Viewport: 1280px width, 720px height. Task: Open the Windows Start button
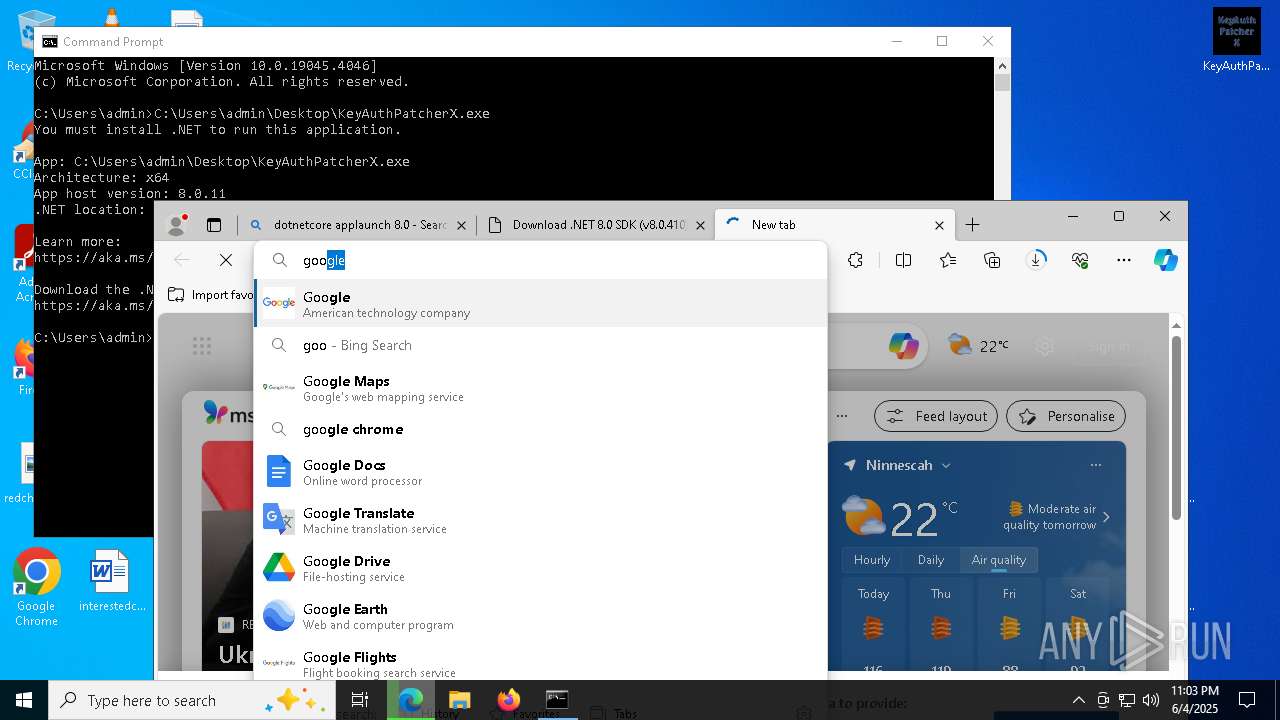coord(24,700)
